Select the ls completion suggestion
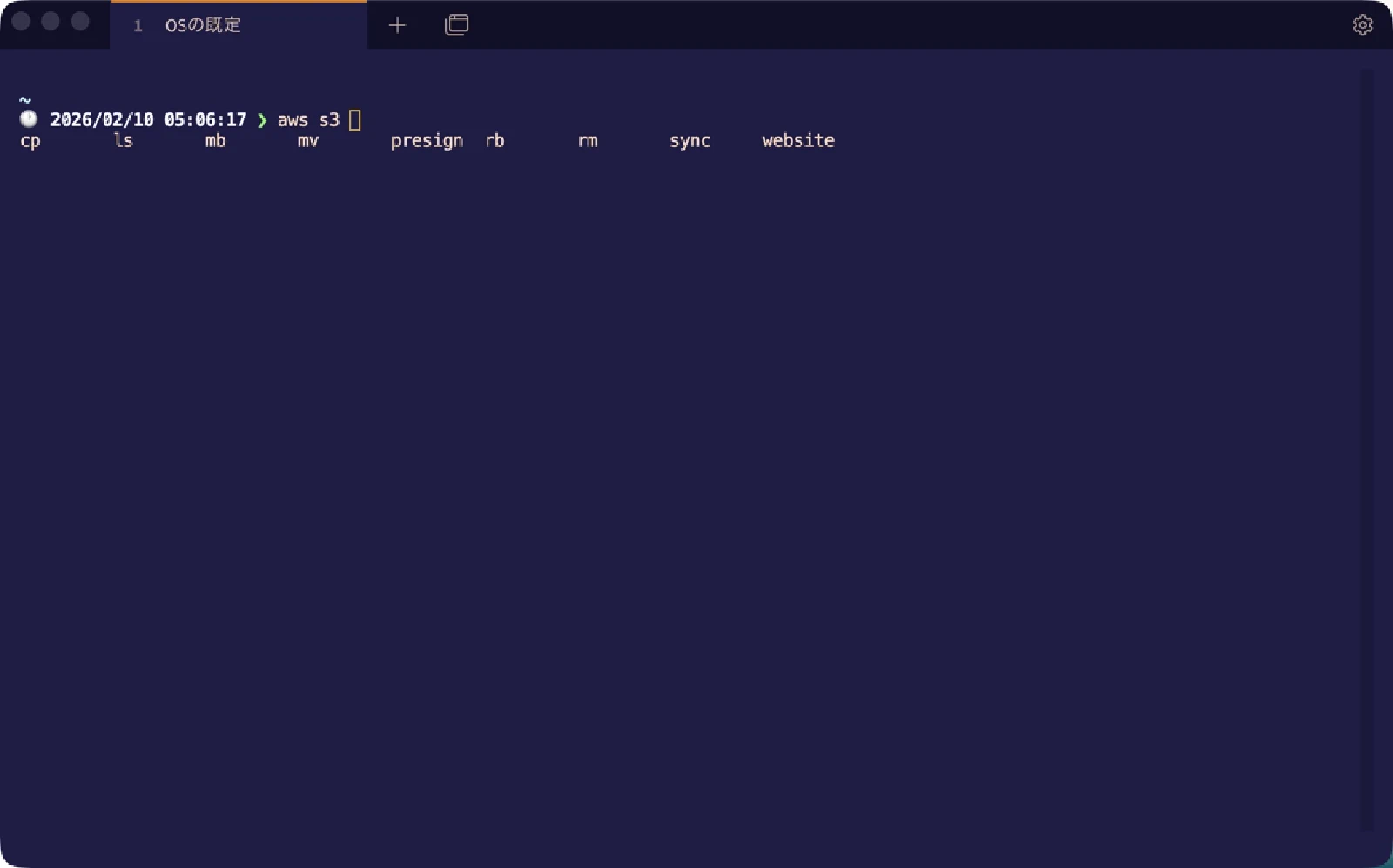 (122, 140)
